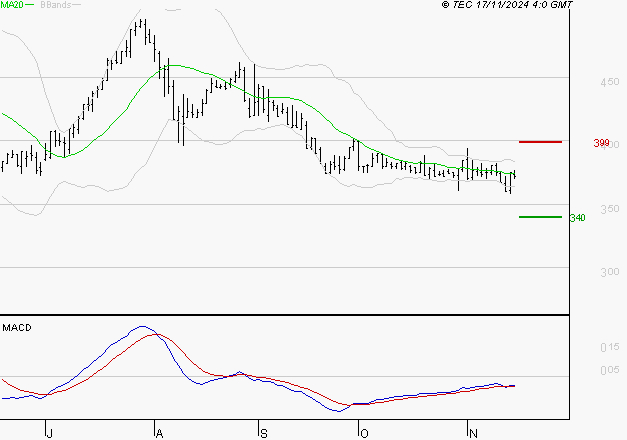
Task: Click the green support line marker
Action: (540, 217)
